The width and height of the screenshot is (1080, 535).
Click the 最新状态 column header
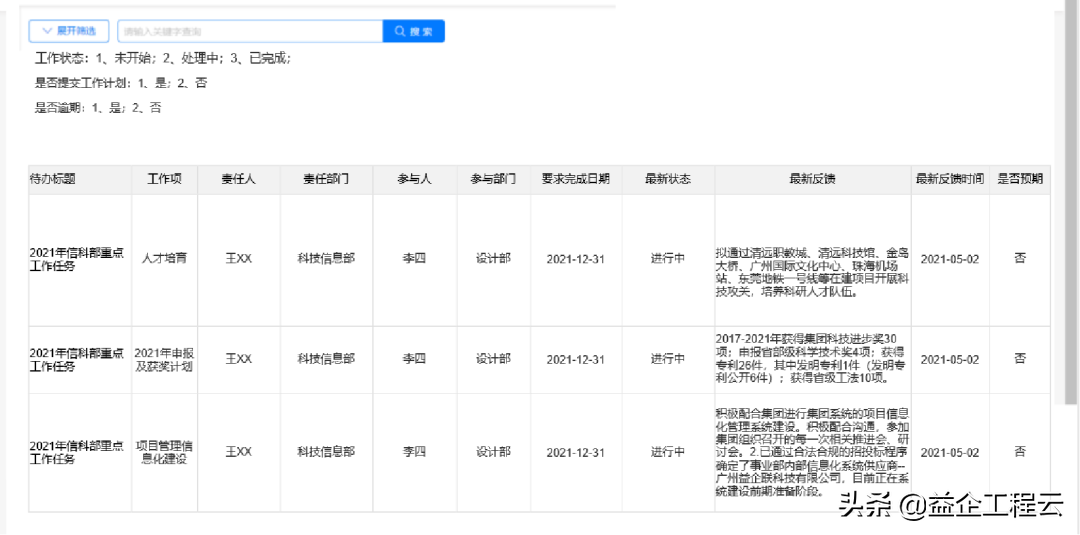click(x=668, y=179)
